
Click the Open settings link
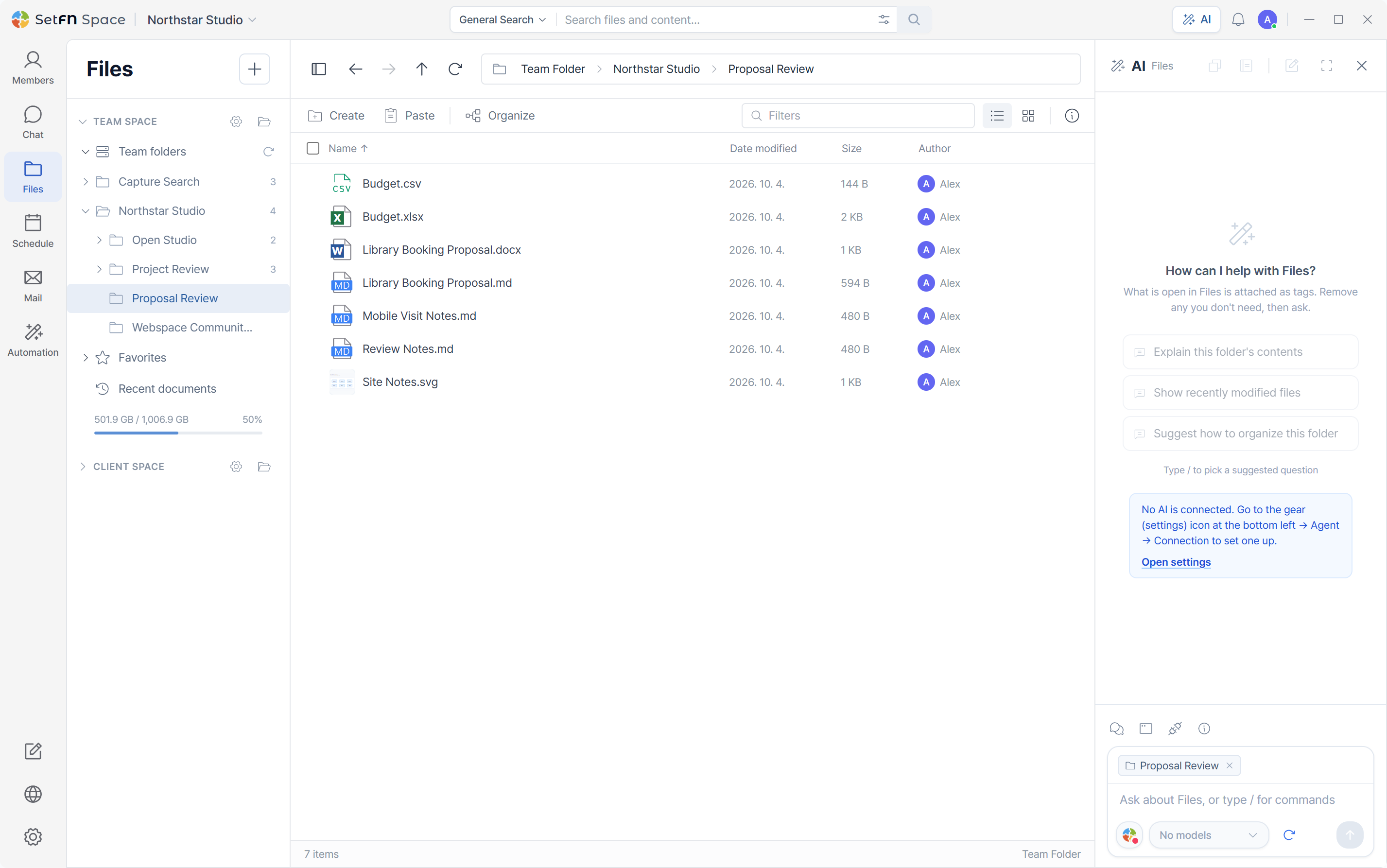tap(1176, 562)
